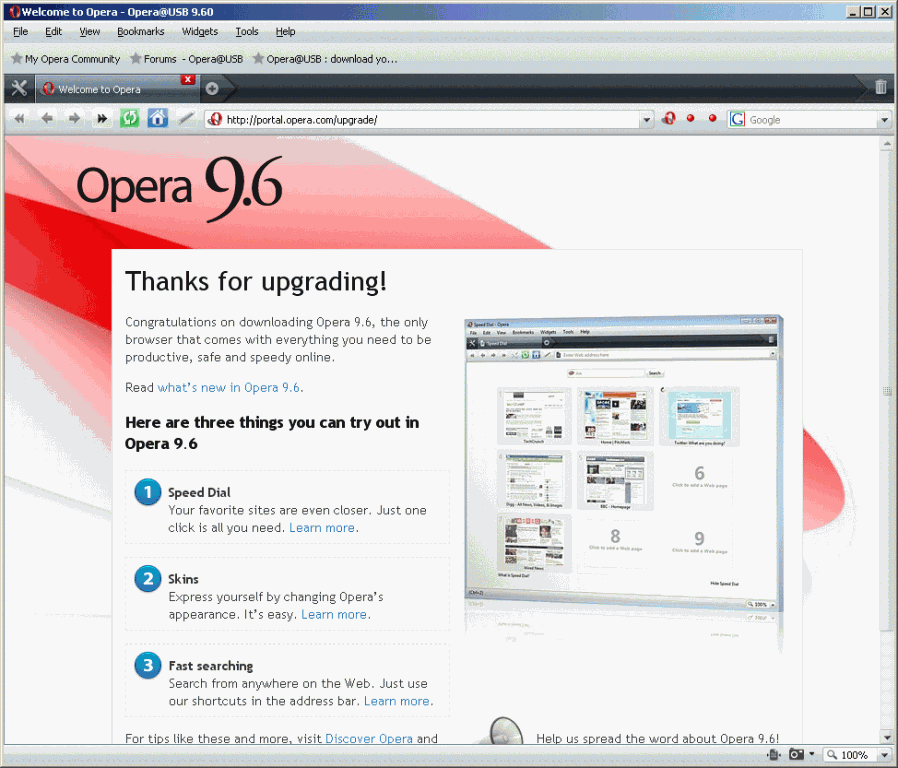The image size is (898, 768).
Task: Click the wand icon in address toolbar
Action: click(x=185, y=119)
